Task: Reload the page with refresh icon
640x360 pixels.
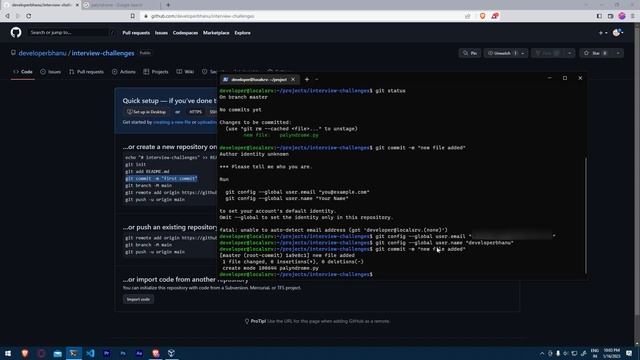Action: pos(29,16)
